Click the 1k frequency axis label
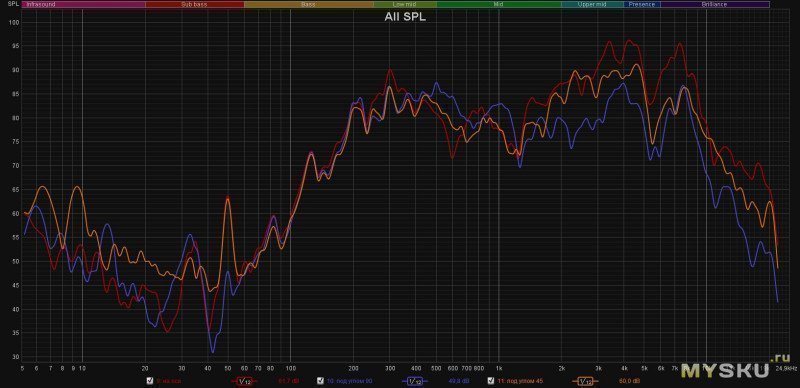 pyautogui.click(x=499, y=368)
